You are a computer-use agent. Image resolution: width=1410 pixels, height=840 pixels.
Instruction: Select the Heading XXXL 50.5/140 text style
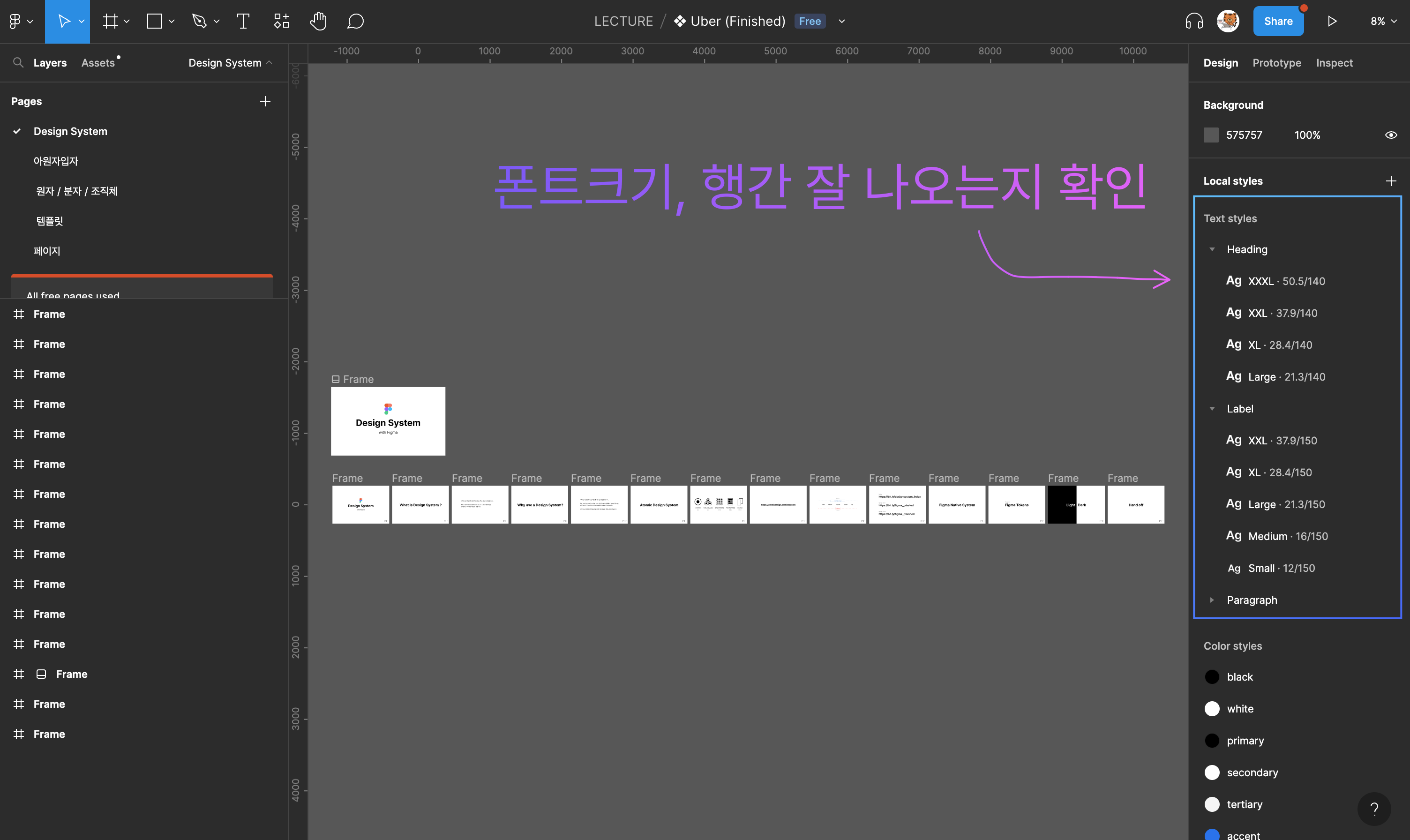(1275, 281)
